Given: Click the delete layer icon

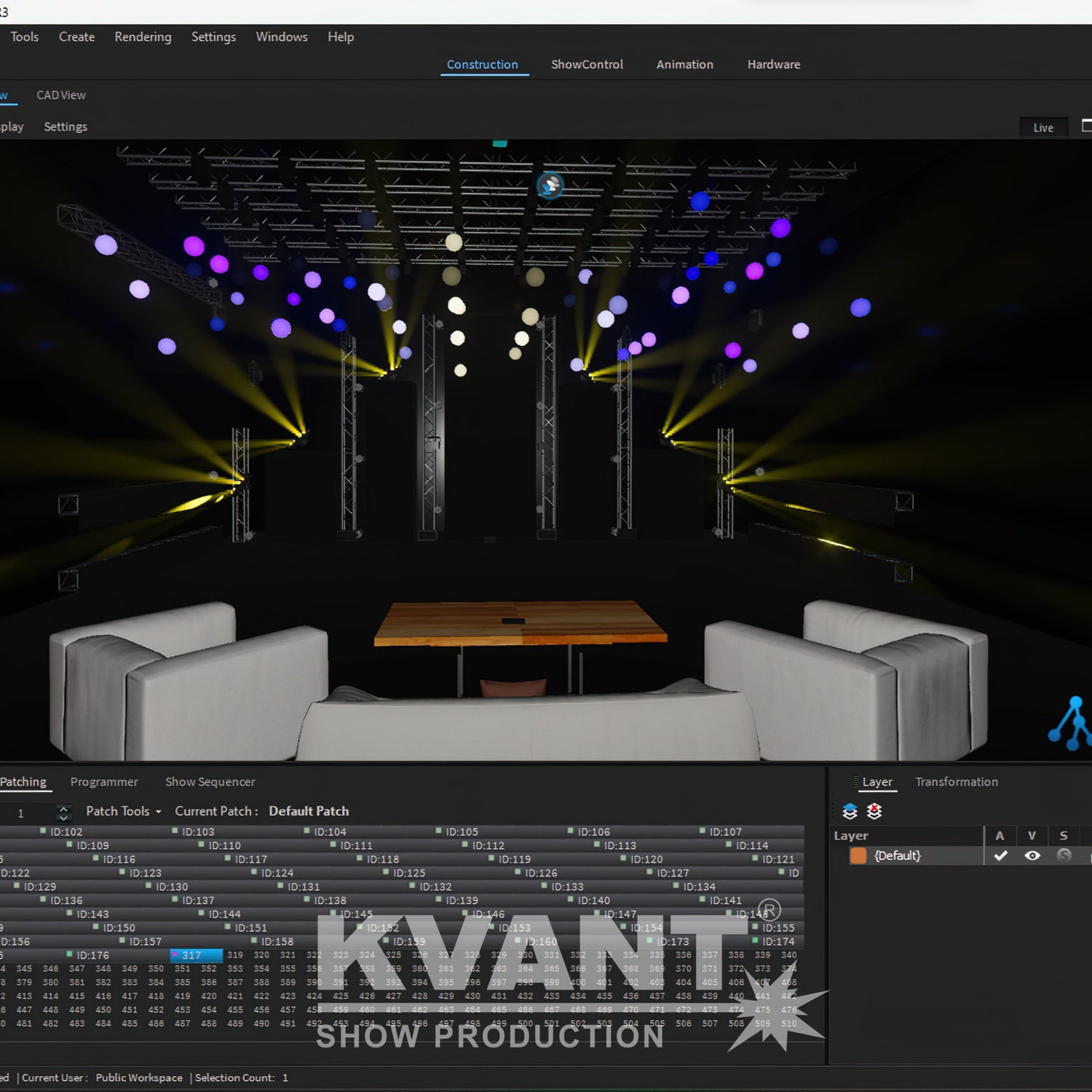Looking at the screenshot, I should 874,811.
